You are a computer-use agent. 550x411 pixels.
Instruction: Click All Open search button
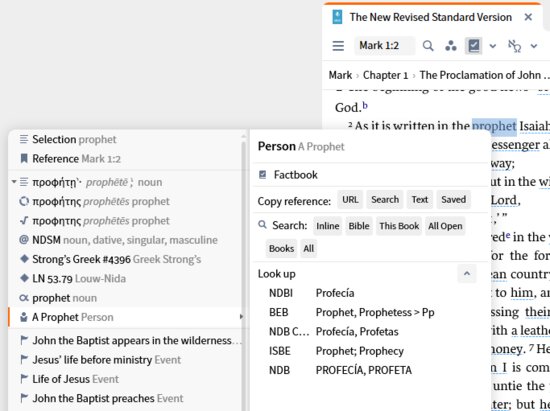point(445,226)
